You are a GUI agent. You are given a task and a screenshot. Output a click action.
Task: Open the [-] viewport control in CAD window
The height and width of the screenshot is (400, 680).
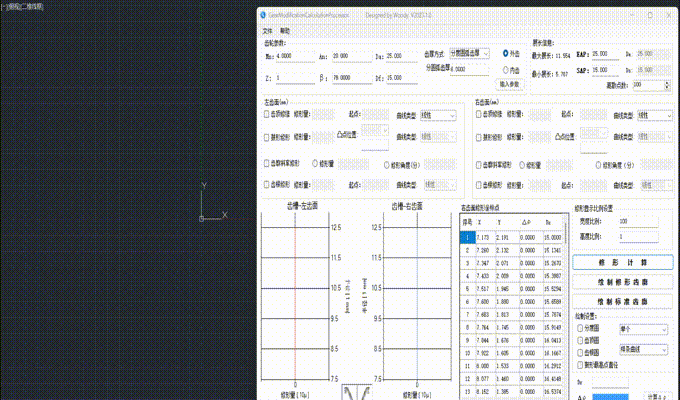pyautogui.click(x=4, y=7)
